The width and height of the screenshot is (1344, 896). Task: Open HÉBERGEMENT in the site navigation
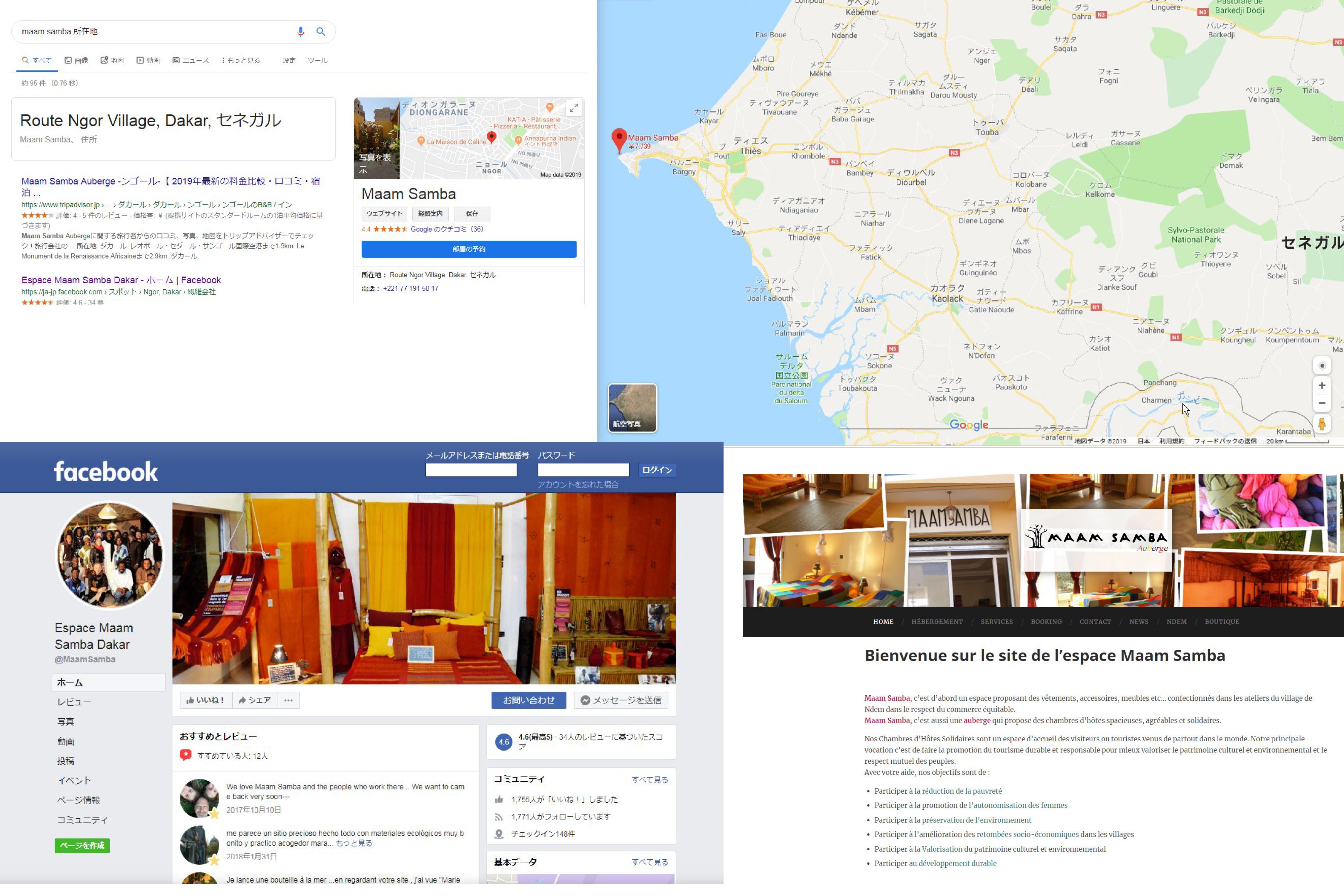(x=937, y=622)
